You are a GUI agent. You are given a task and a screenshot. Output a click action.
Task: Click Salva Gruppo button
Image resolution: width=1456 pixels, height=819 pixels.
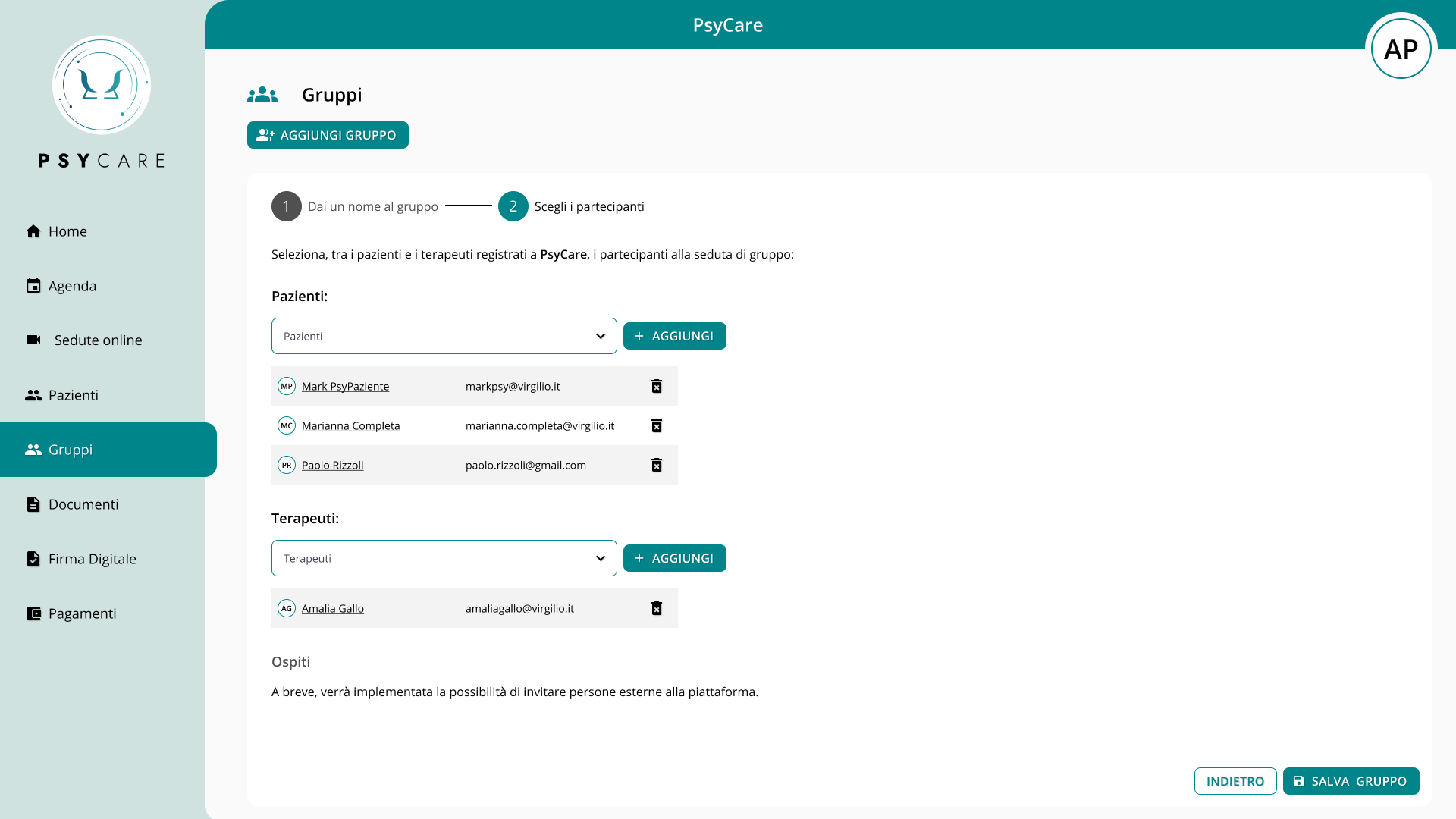point(1351,781)
